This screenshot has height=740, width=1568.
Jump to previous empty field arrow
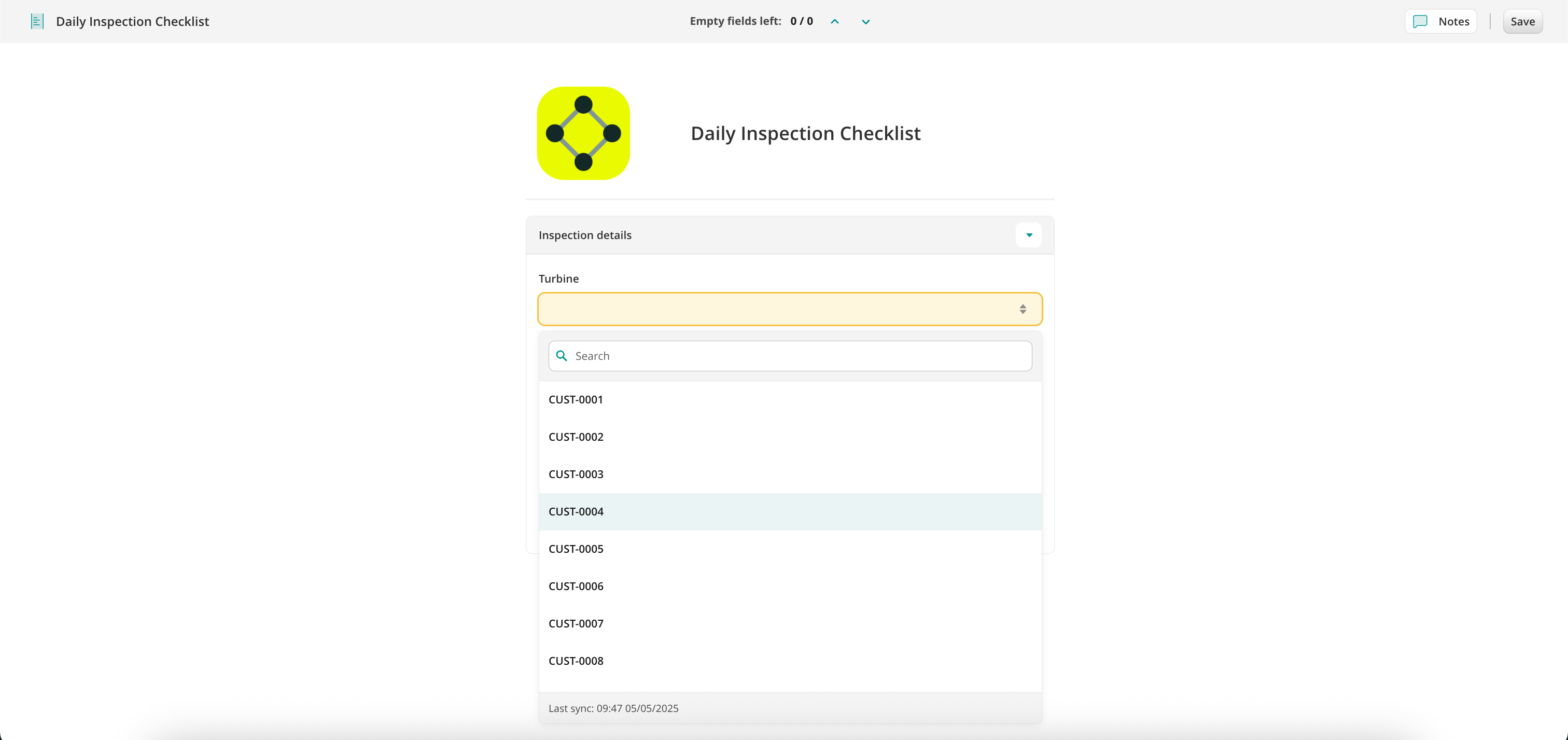point(834,21)
